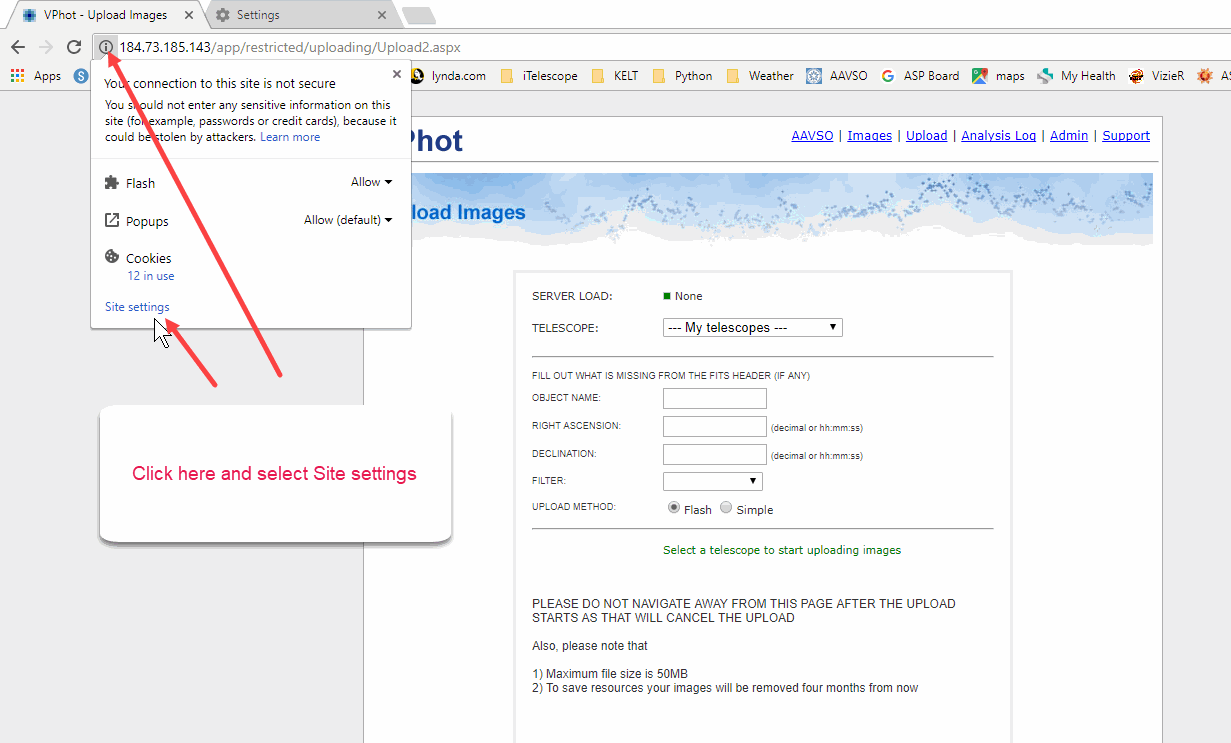Expand the Flash permission dropdown
Viewport: 1231px width, 743px height.
371,182
